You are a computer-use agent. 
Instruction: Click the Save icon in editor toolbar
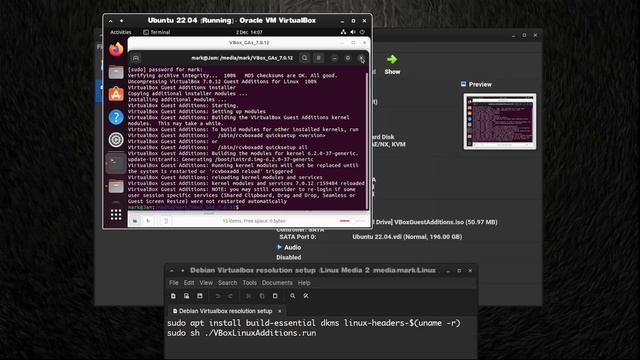tap(200, 296)
